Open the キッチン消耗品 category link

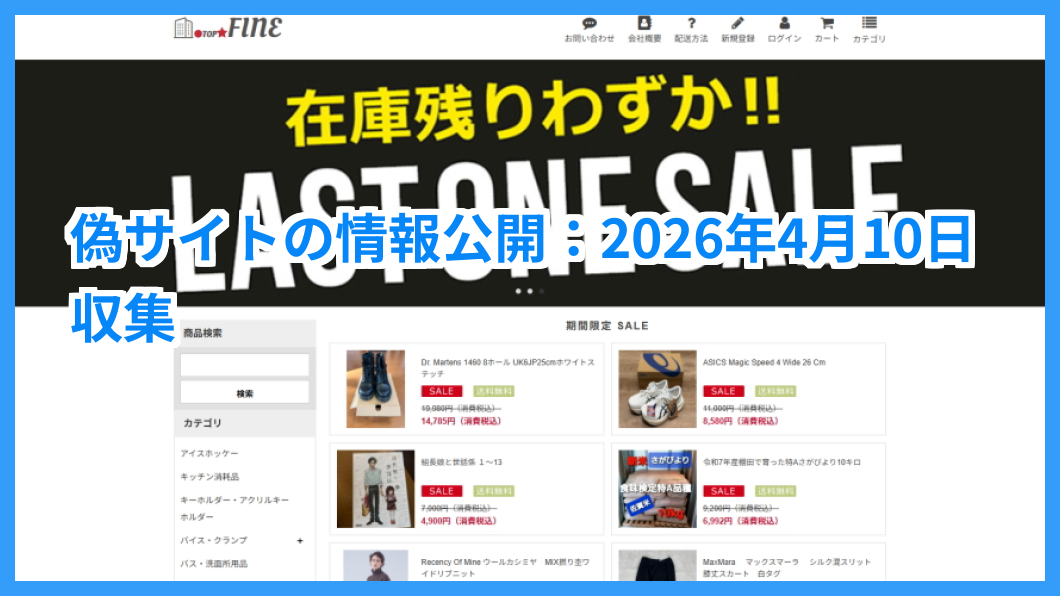tap(209, 477)
